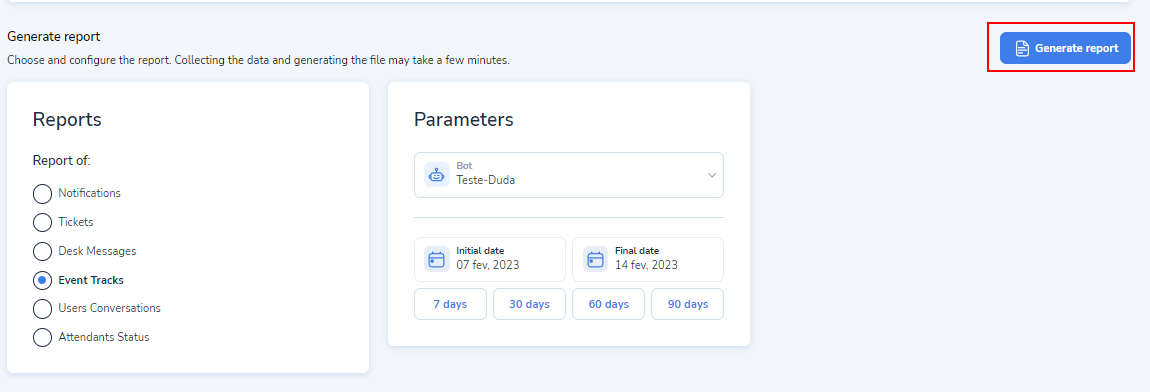This screenshot has width=1150, height=392.
Task: Click the Parameters heading
Action: pyautogui.click(x=464, y=120)
